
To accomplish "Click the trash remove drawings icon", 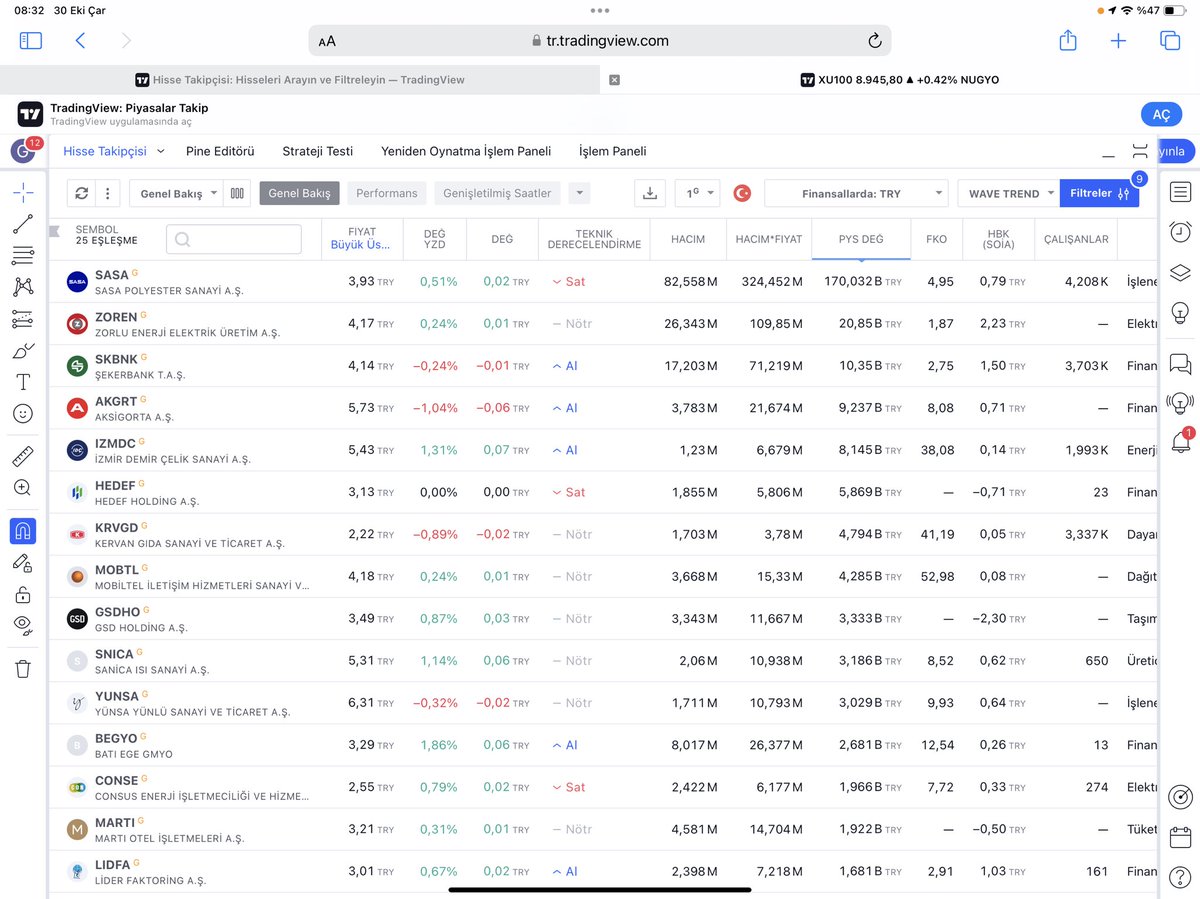I will click(23, 669).
